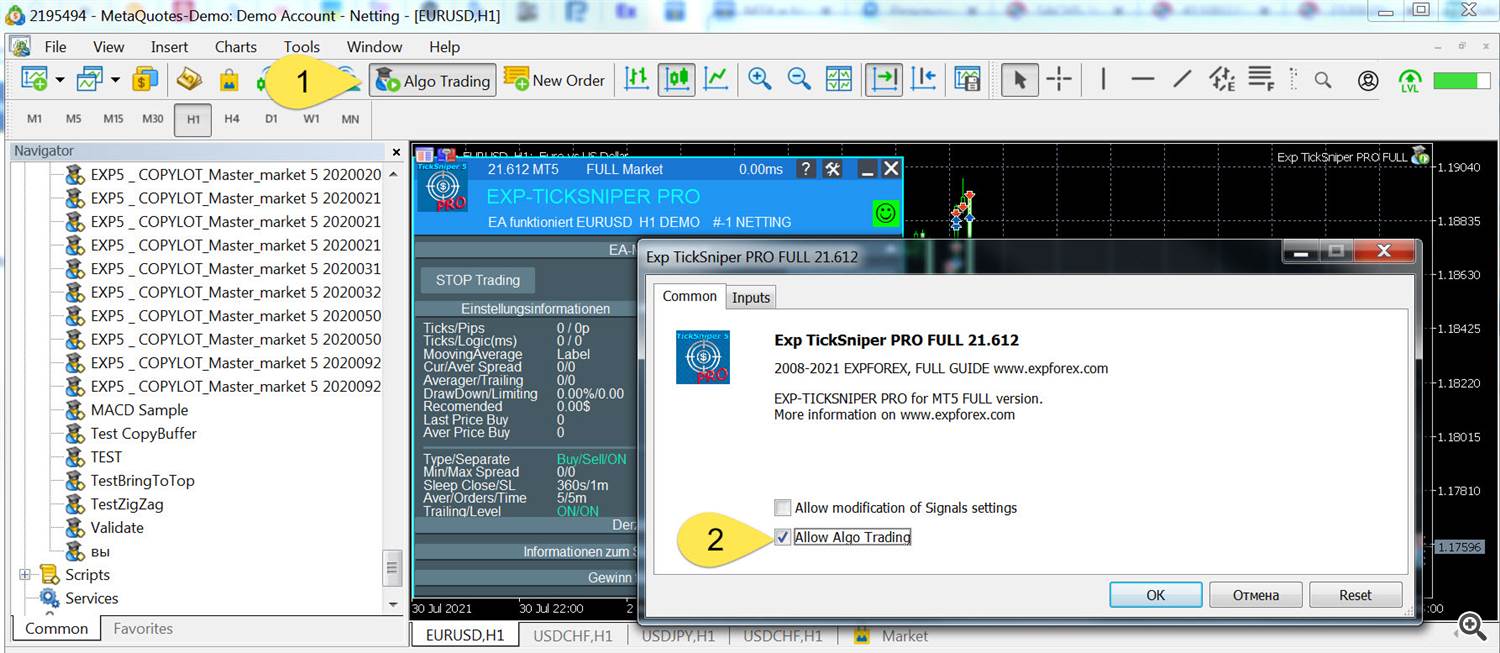Image resolution: width=1500 pixels, height=653 pixels.
Task: Open the Inputs tab in the dialog
Action: 751,297
